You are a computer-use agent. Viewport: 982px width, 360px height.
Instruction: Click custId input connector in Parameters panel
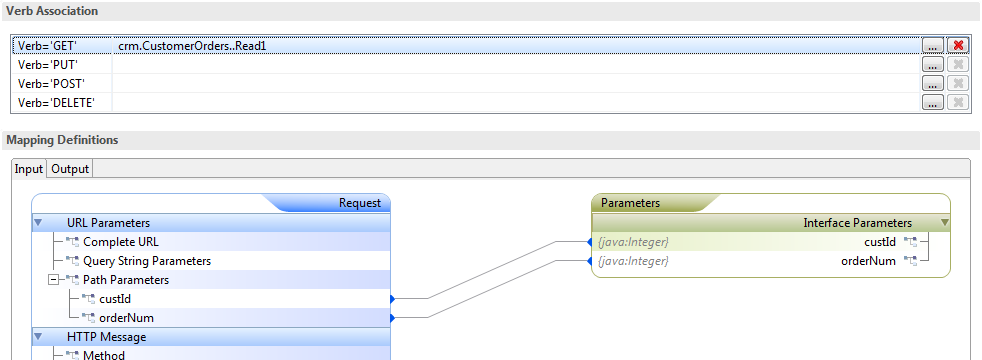point(589,242)
